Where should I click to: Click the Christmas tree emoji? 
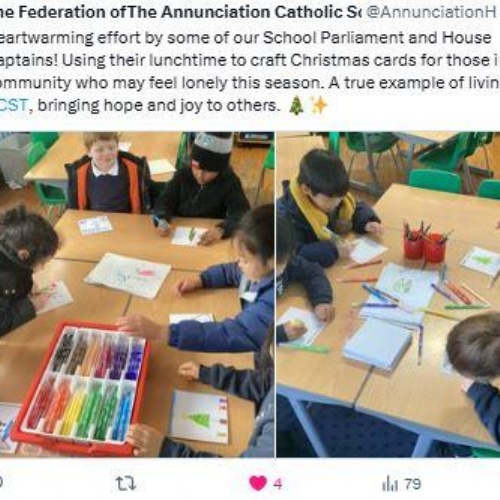(296, 106)
